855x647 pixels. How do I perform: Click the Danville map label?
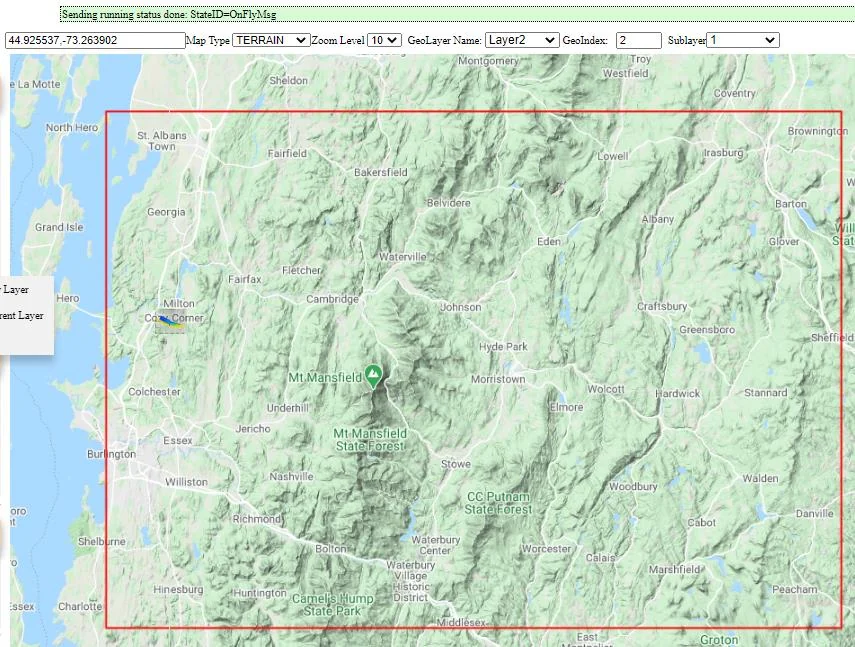pos(815,513)
